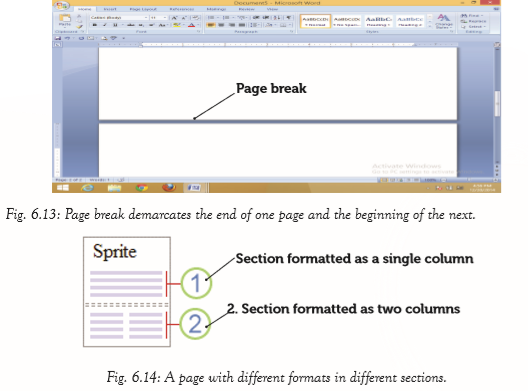Image resolution: width=528 pixels, height=391 pixels.
Task: Click the Superscript icon
Action: click(152, 25)
